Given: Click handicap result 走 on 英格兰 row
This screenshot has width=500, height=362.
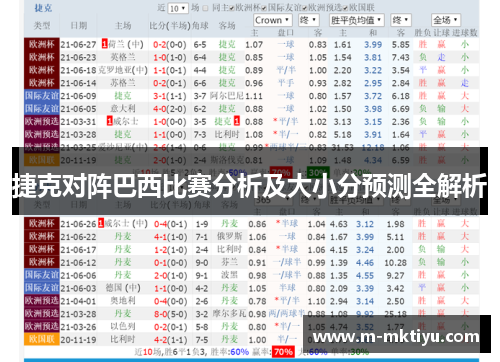Looking at the screenshot, I should [442, 57].
